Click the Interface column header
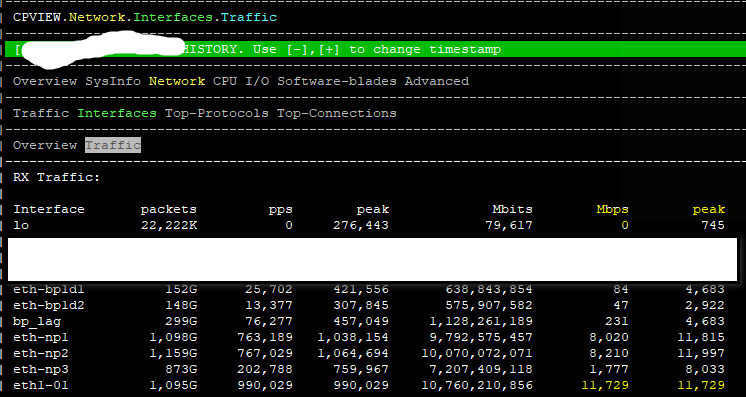746x397 pixels. [49, 209]
